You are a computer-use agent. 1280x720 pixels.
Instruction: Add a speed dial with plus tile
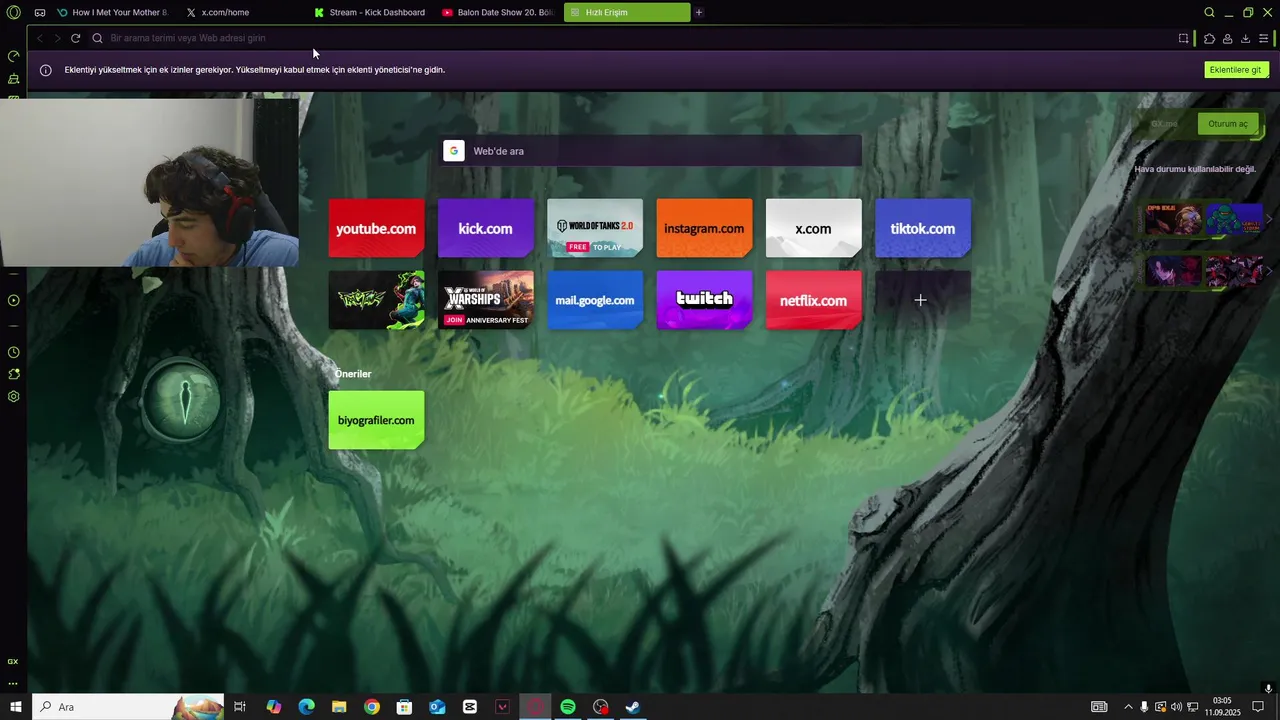click(922, 300)
